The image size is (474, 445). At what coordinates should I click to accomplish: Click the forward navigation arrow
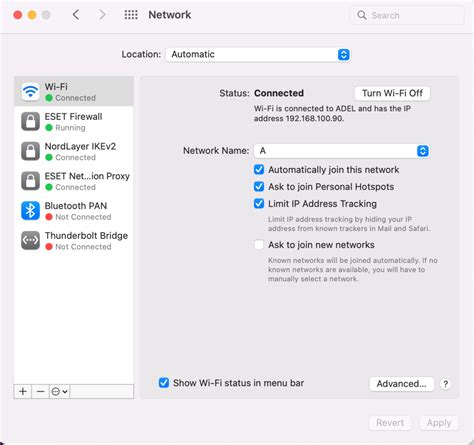pos(102,15)
